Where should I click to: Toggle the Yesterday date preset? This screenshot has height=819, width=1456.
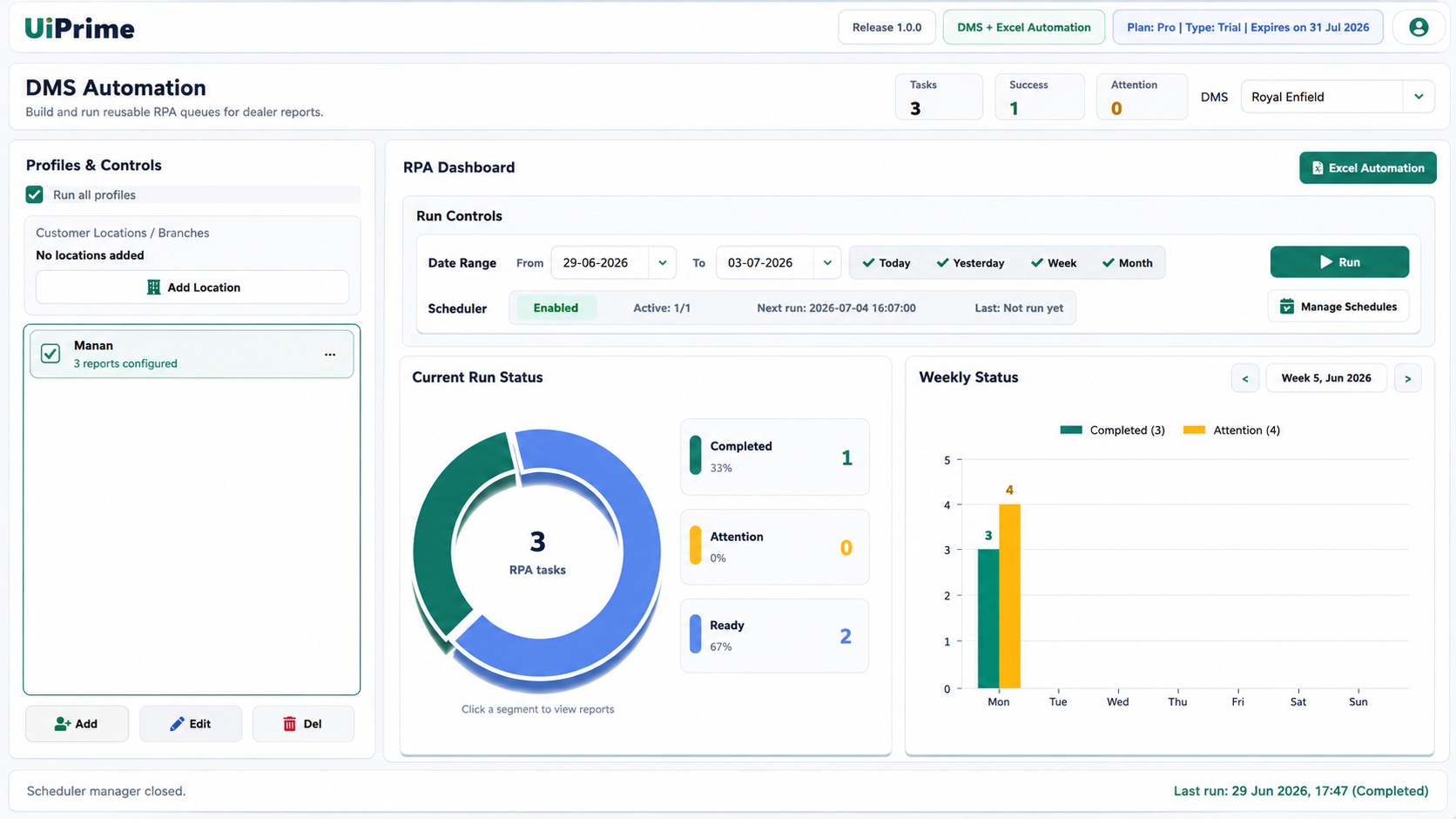[x=970, y=263]
